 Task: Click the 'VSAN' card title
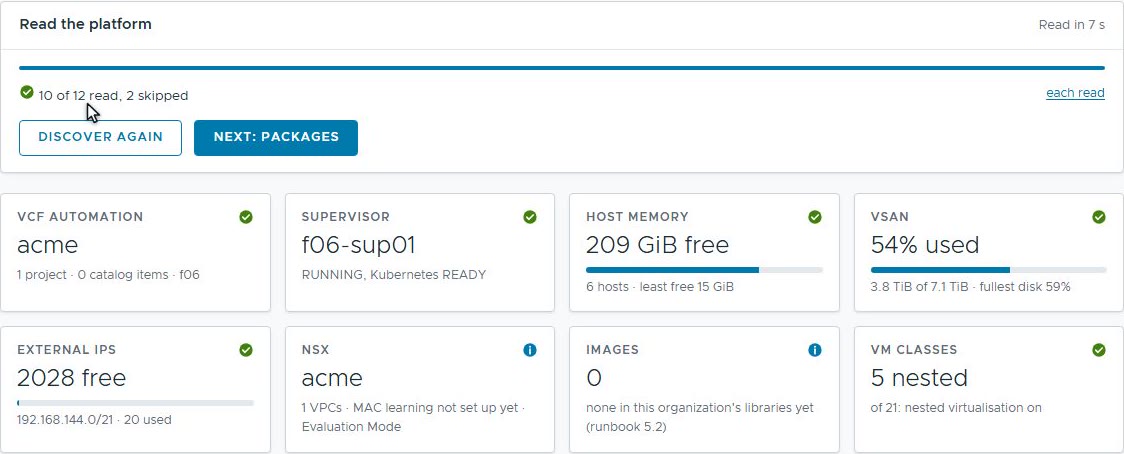(x=890, y=217)
